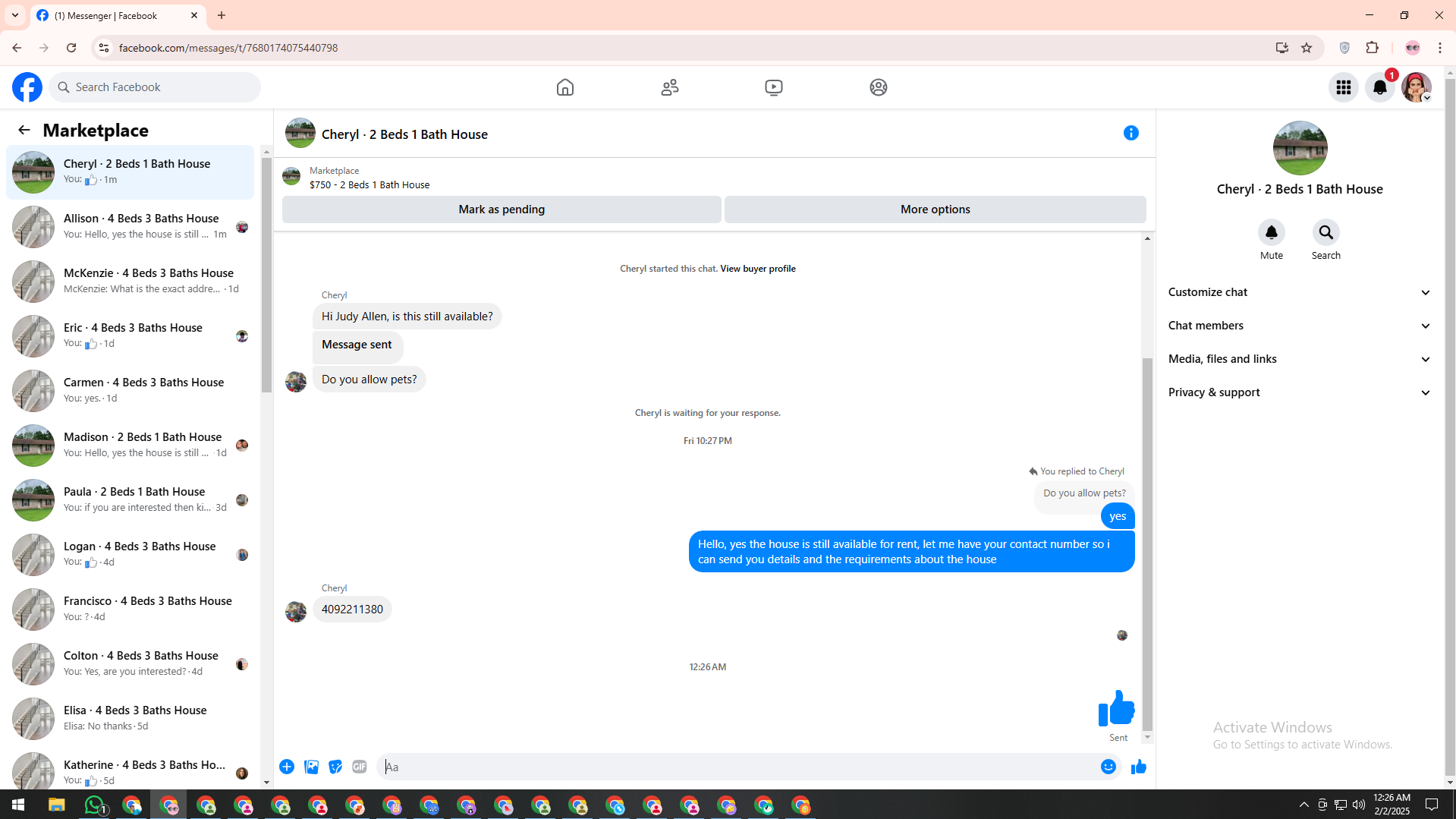Open volume control in system tray
Image resolution: width=1456 pixels, height=819 pixels.
click(x=1359, y=805)
